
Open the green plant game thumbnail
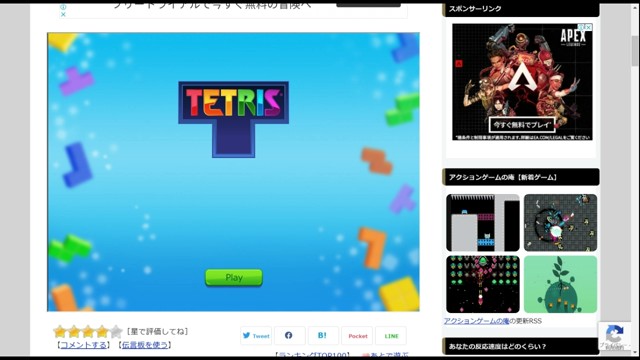click(560, 284)
